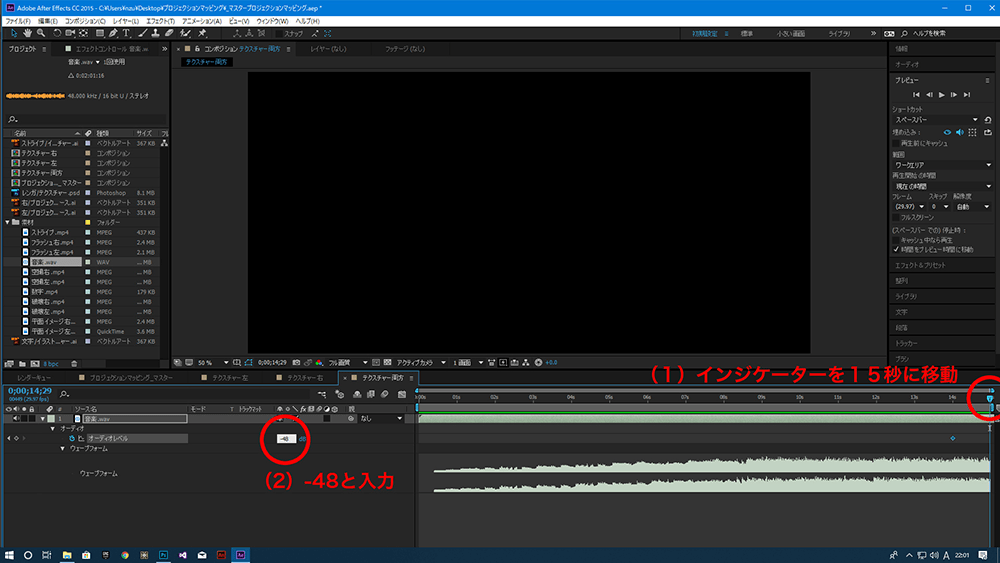Open the ワークエリア range dropdown
This screenshot has width=1000, height=563.
tap(940, 165)
